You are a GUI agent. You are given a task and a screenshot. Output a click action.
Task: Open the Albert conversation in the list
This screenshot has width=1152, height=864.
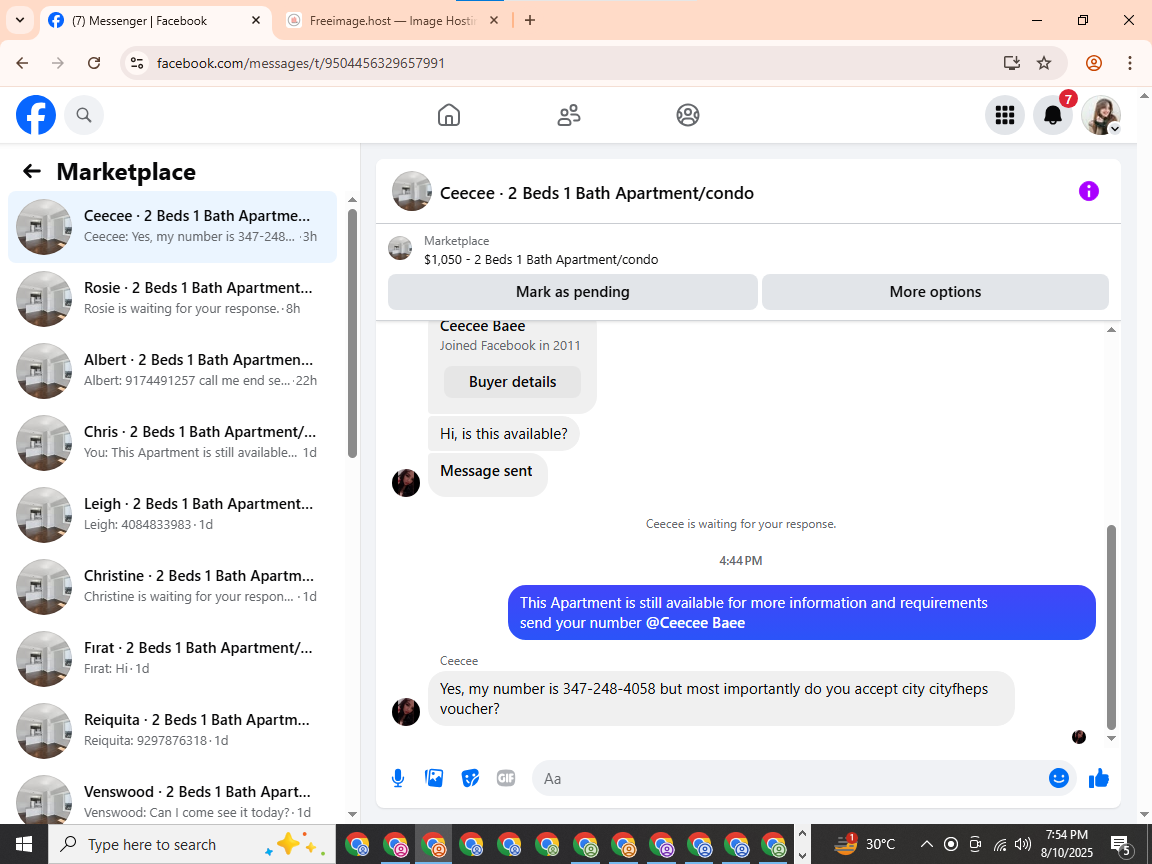click(173, 370)
